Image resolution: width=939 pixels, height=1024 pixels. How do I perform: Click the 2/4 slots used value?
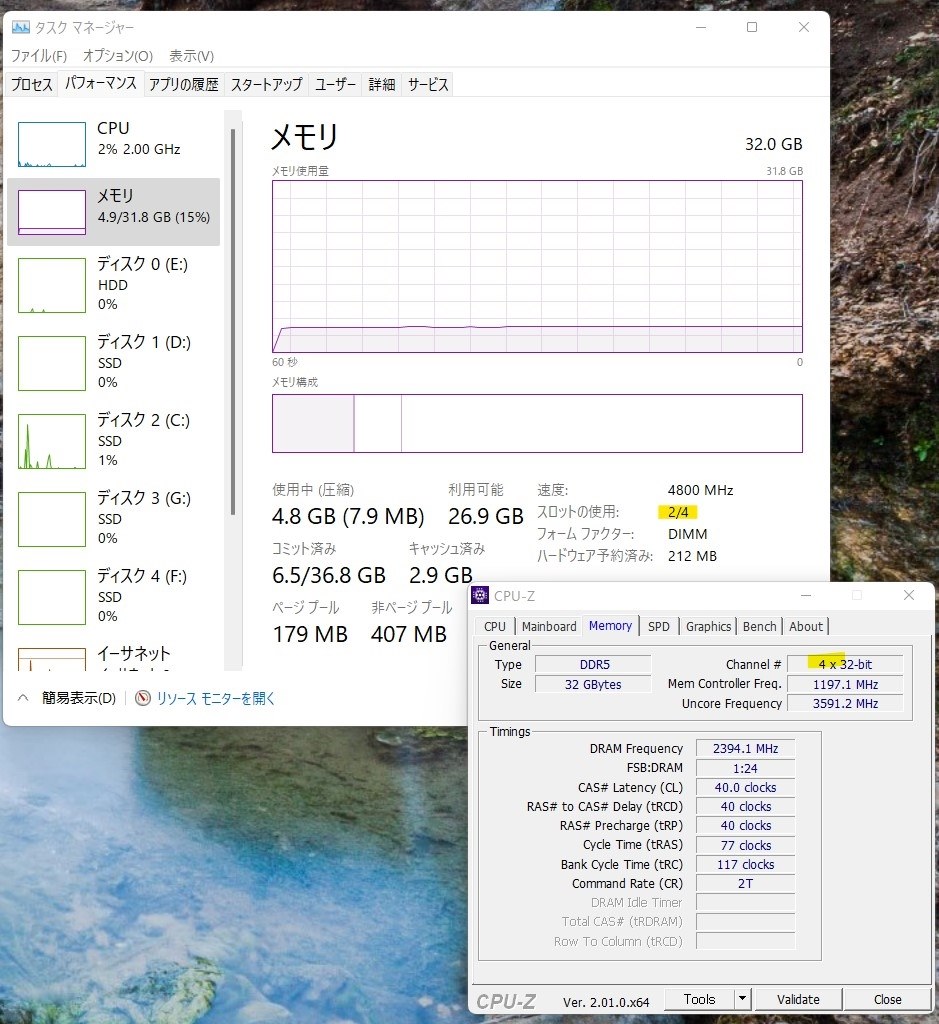click(678, 512)
